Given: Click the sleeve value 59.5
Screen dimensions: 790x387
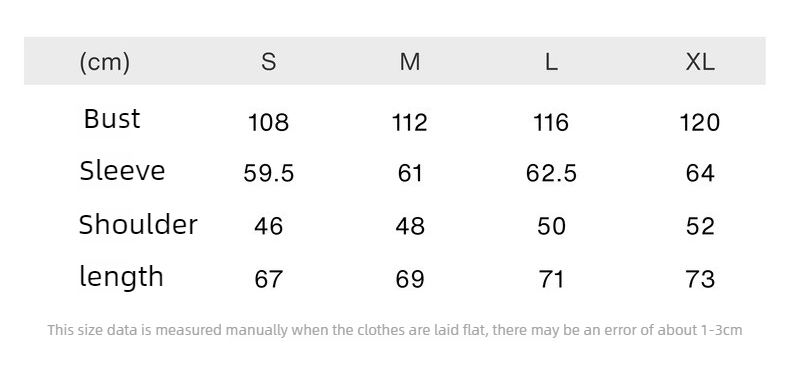Looking at the screenshot, I should point(269,173).
